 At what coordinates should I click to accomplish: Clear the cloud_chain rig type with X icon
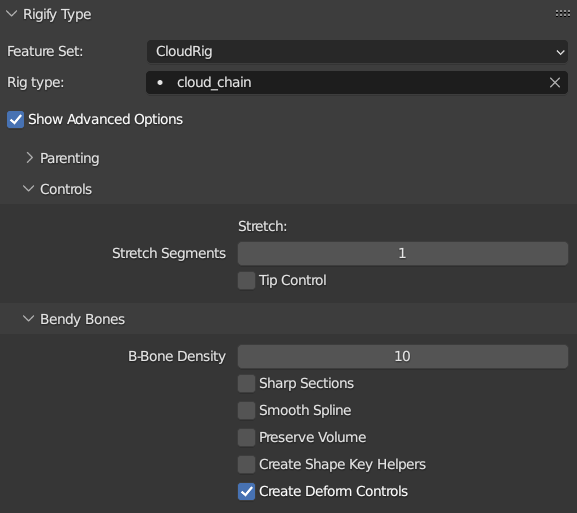[555, 82]
